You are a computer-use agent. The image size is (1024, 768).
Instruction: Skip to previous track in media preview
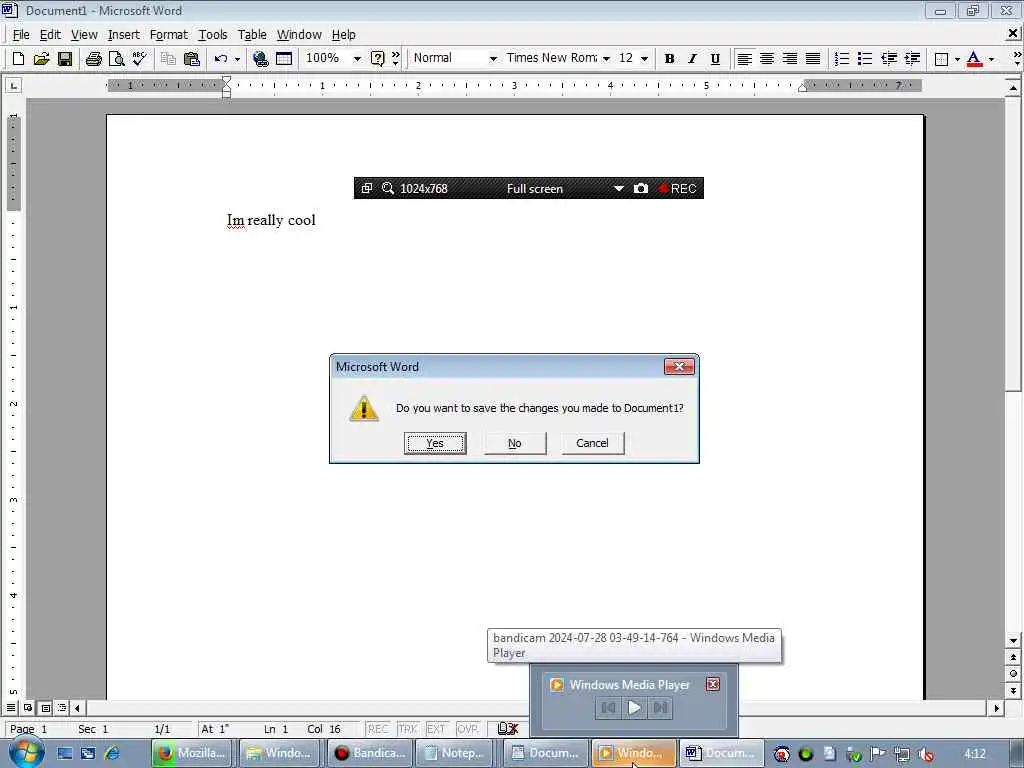[608, 708]
